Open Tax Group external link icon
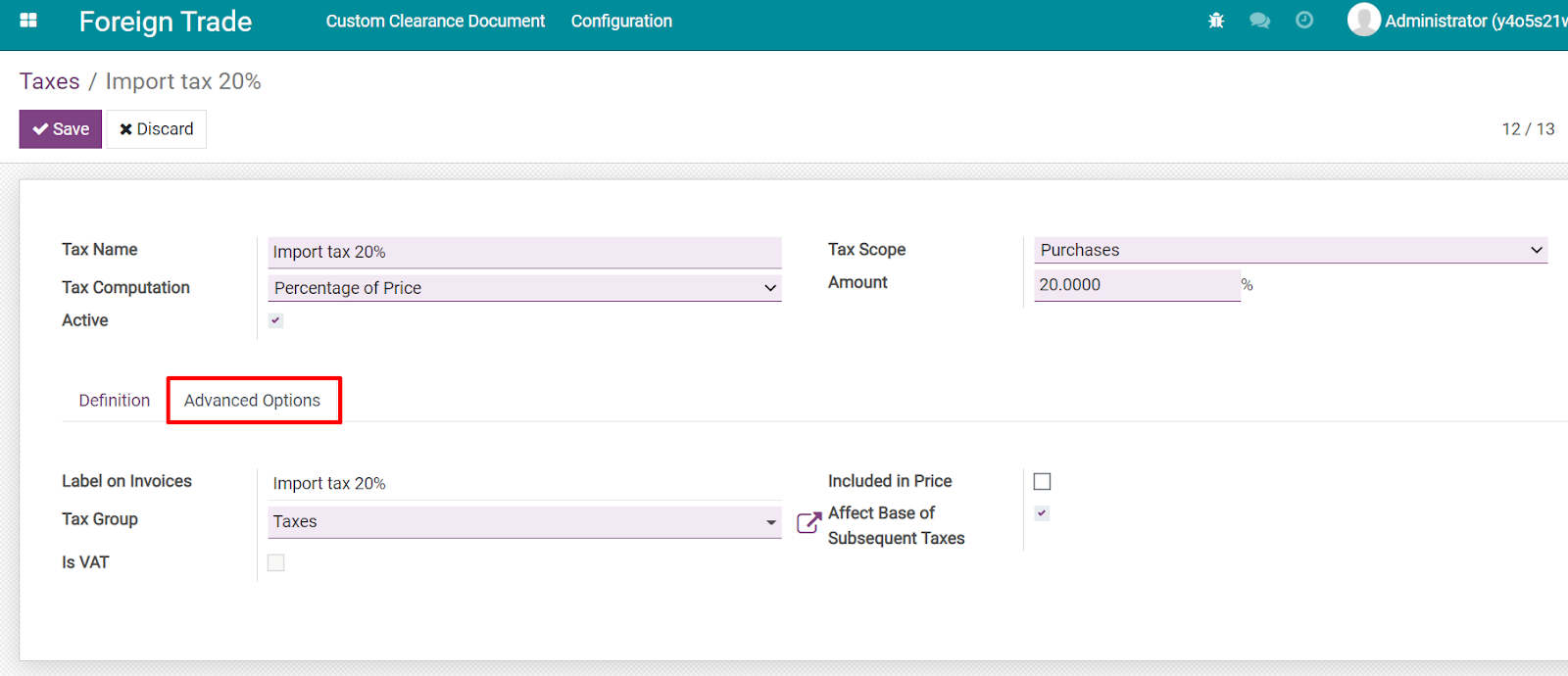 click(808, 522)
